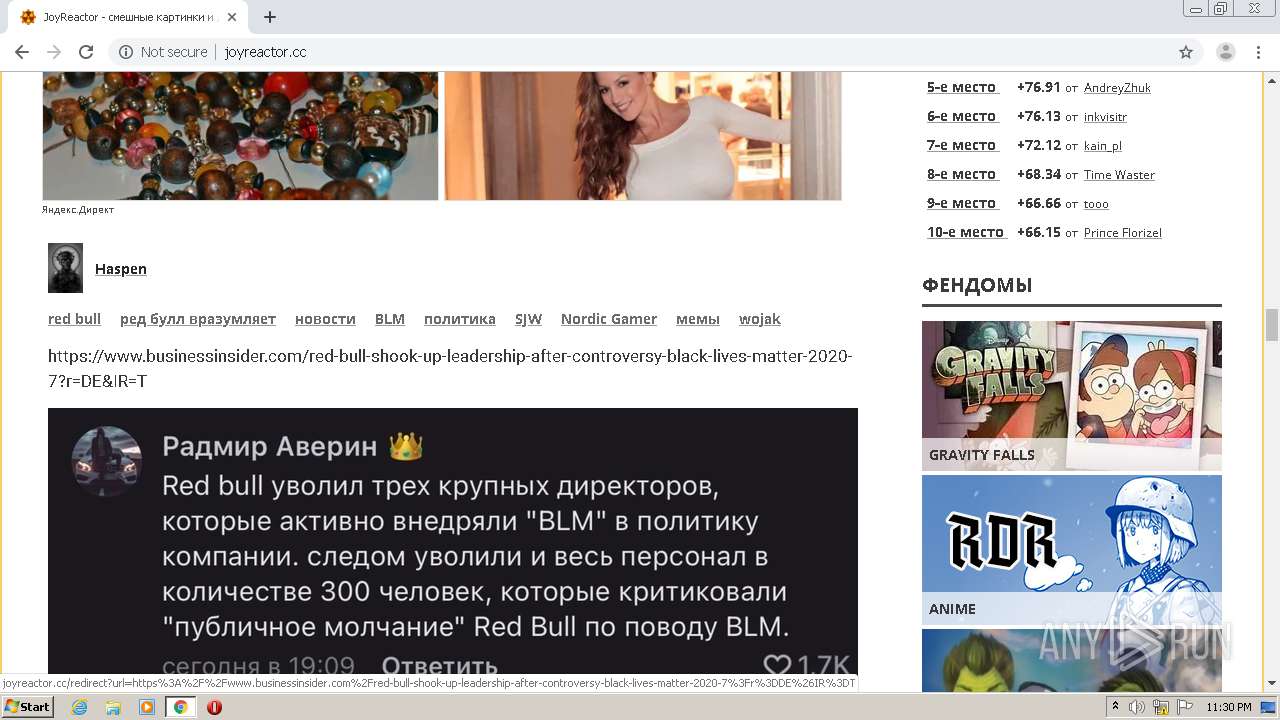The height and width of the screenshot is (720, 1280).
Task: Go back to the previous page
Action: point(22,52)
